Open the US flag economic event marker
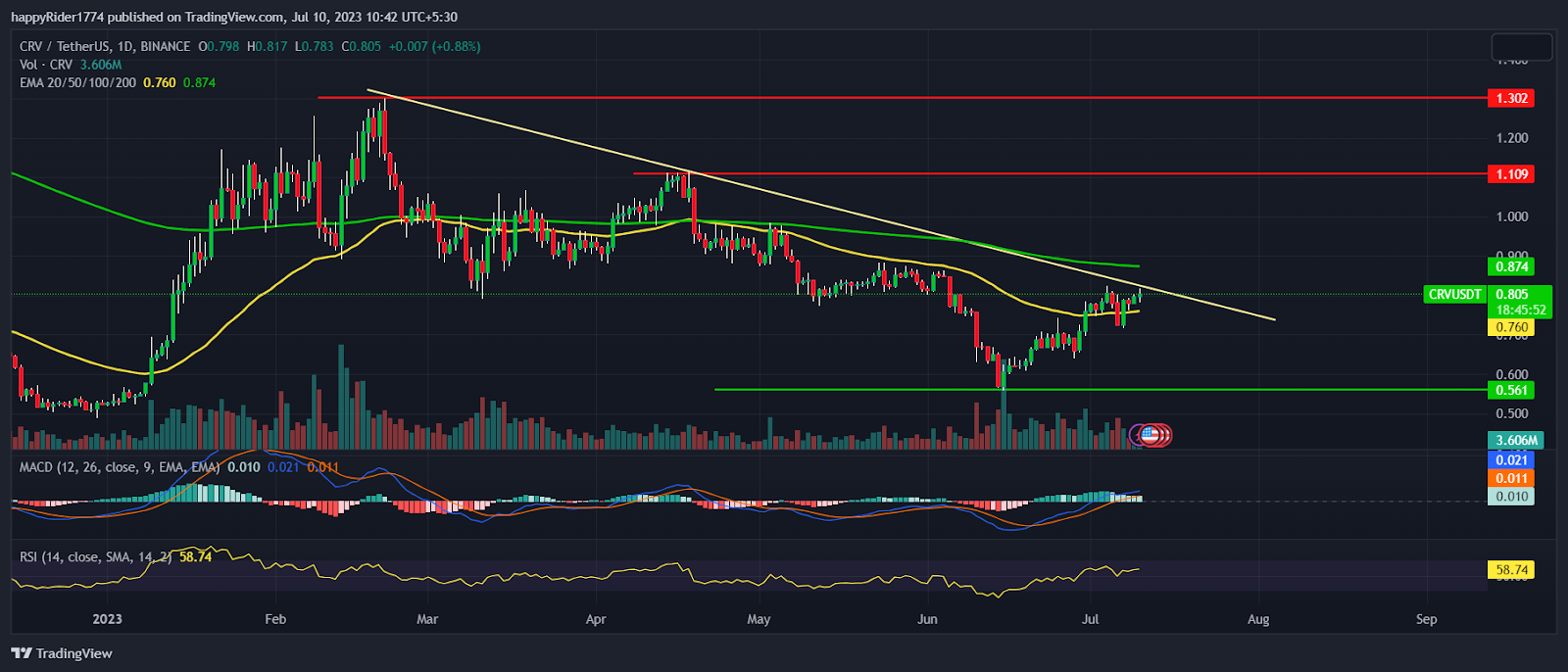The height and width of the screenshot is (672, 1568). [x=1151, y=433]
